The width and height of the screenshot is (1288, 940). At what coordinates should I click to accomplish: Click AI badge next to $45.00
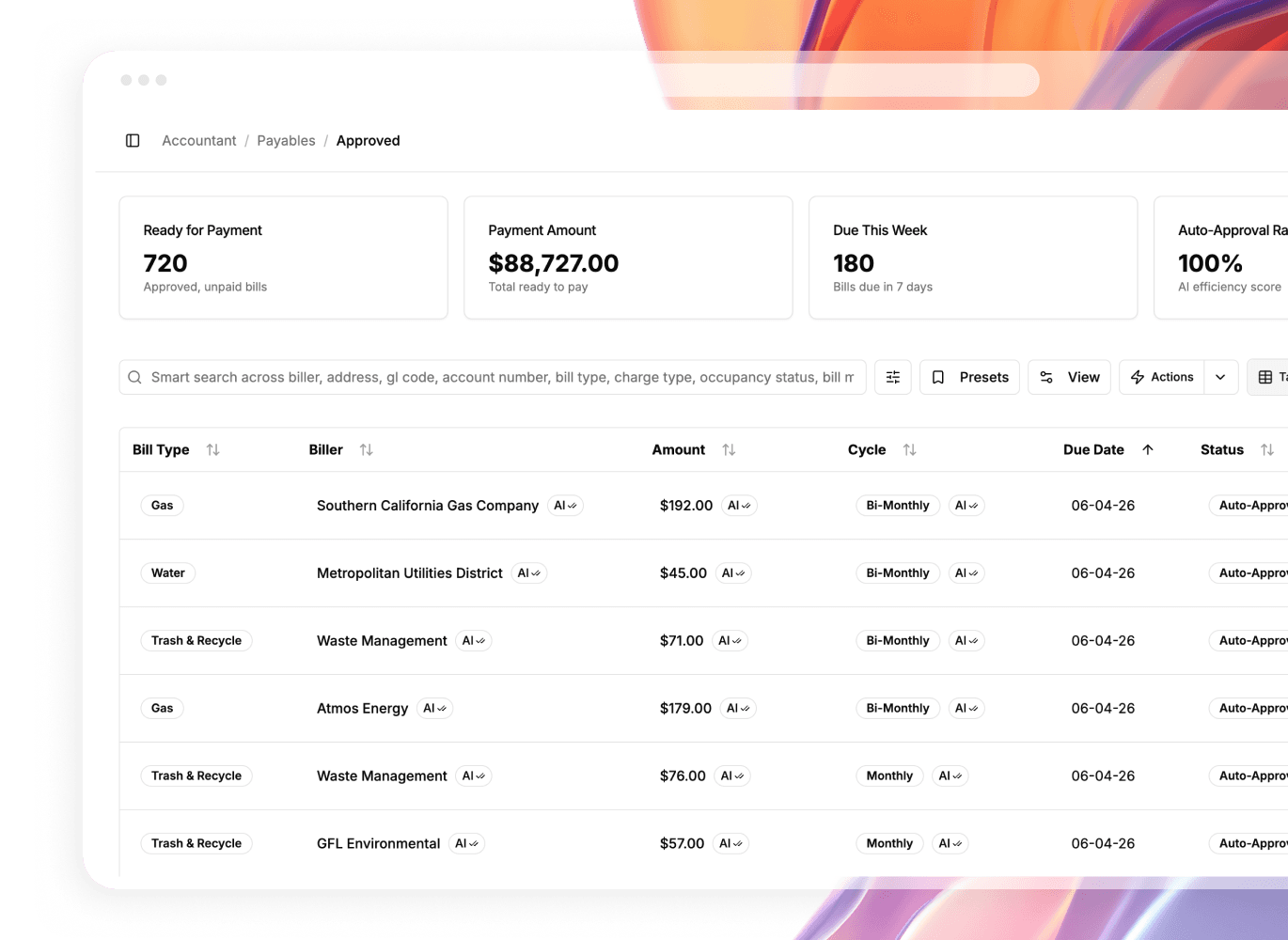[733, 573]
